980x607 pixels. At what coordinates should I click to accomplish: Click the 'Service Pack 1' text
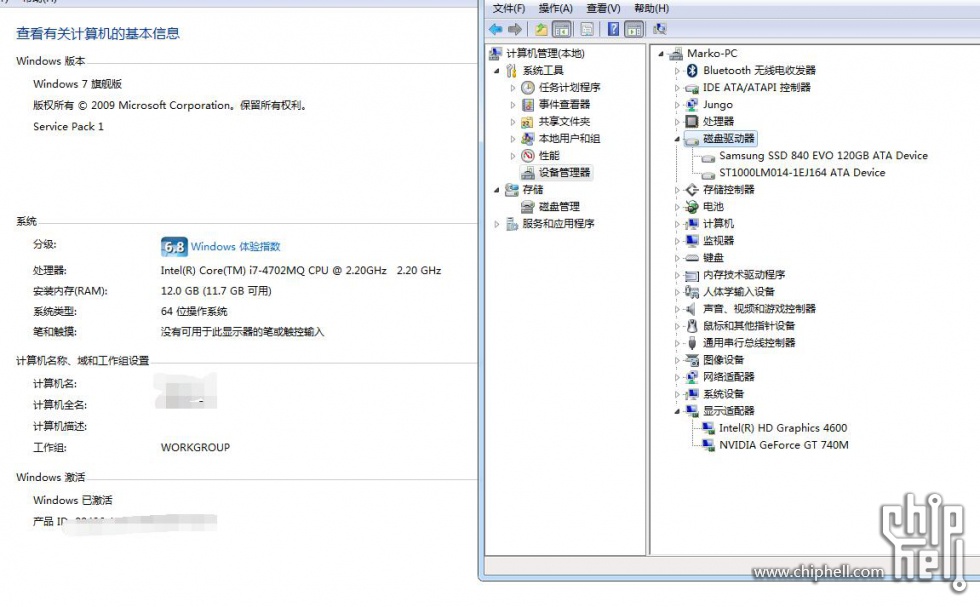[x=68, y=126]
